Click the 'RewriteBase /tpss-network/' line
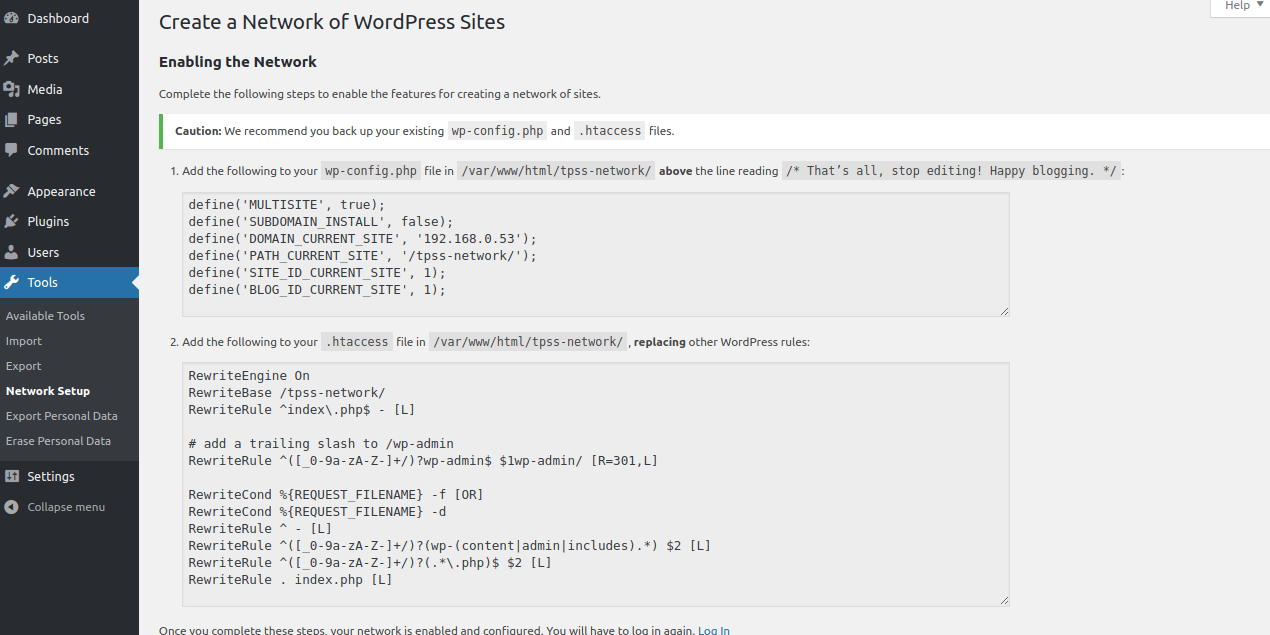The image size is (1270, 635). (x=286, y=393)
